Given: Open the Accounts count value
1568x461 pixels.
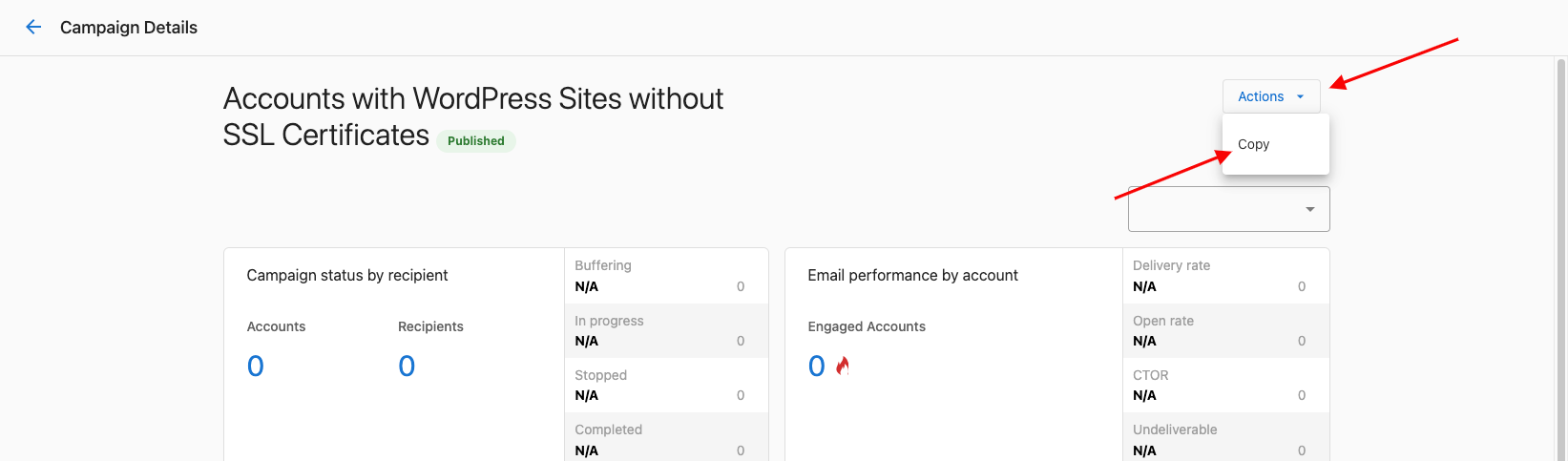Looking at the screenshot, I should tap(255, 367).
